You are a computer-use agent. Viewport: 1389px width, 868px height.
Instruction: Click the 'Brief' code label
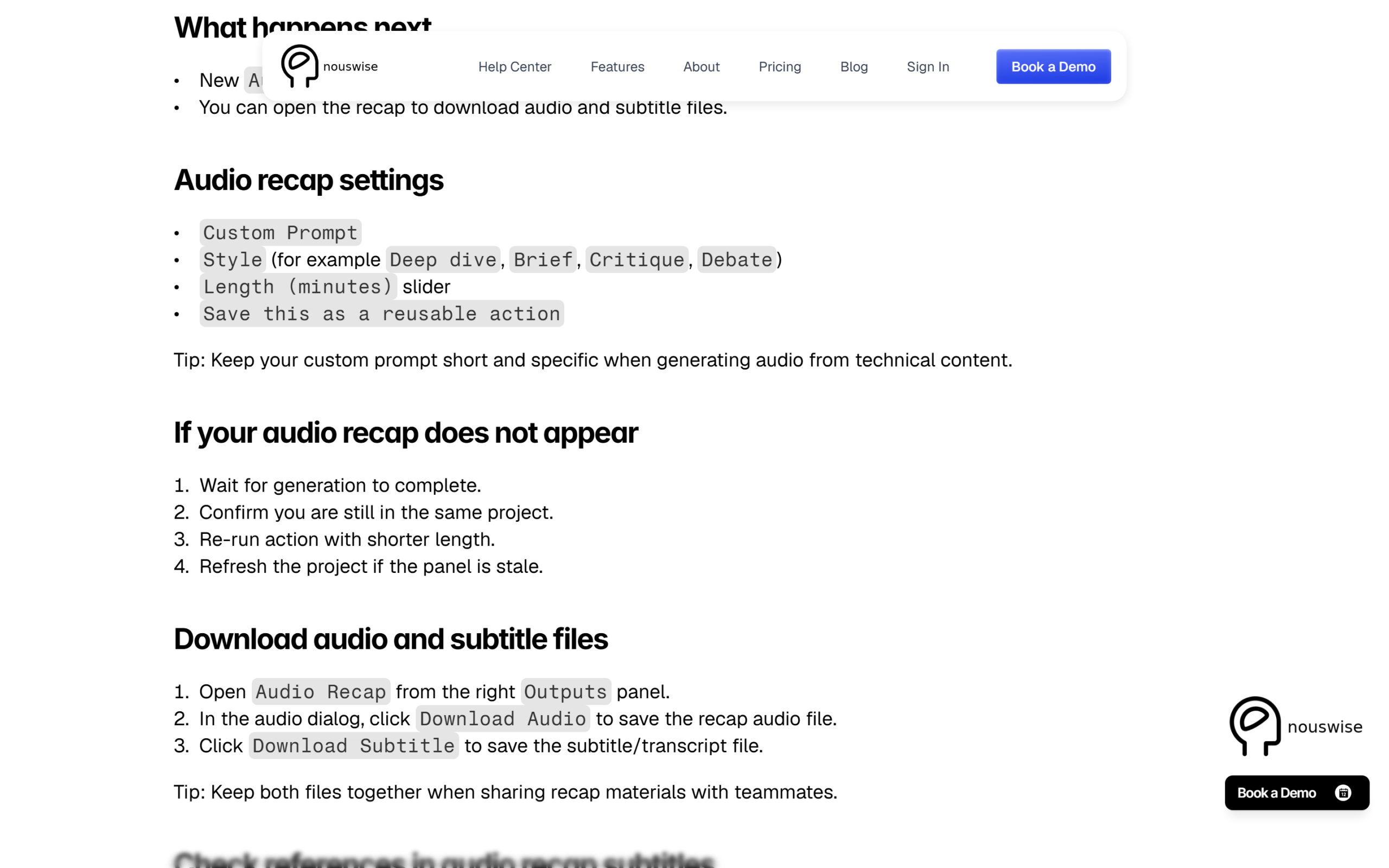click(543, 259)
